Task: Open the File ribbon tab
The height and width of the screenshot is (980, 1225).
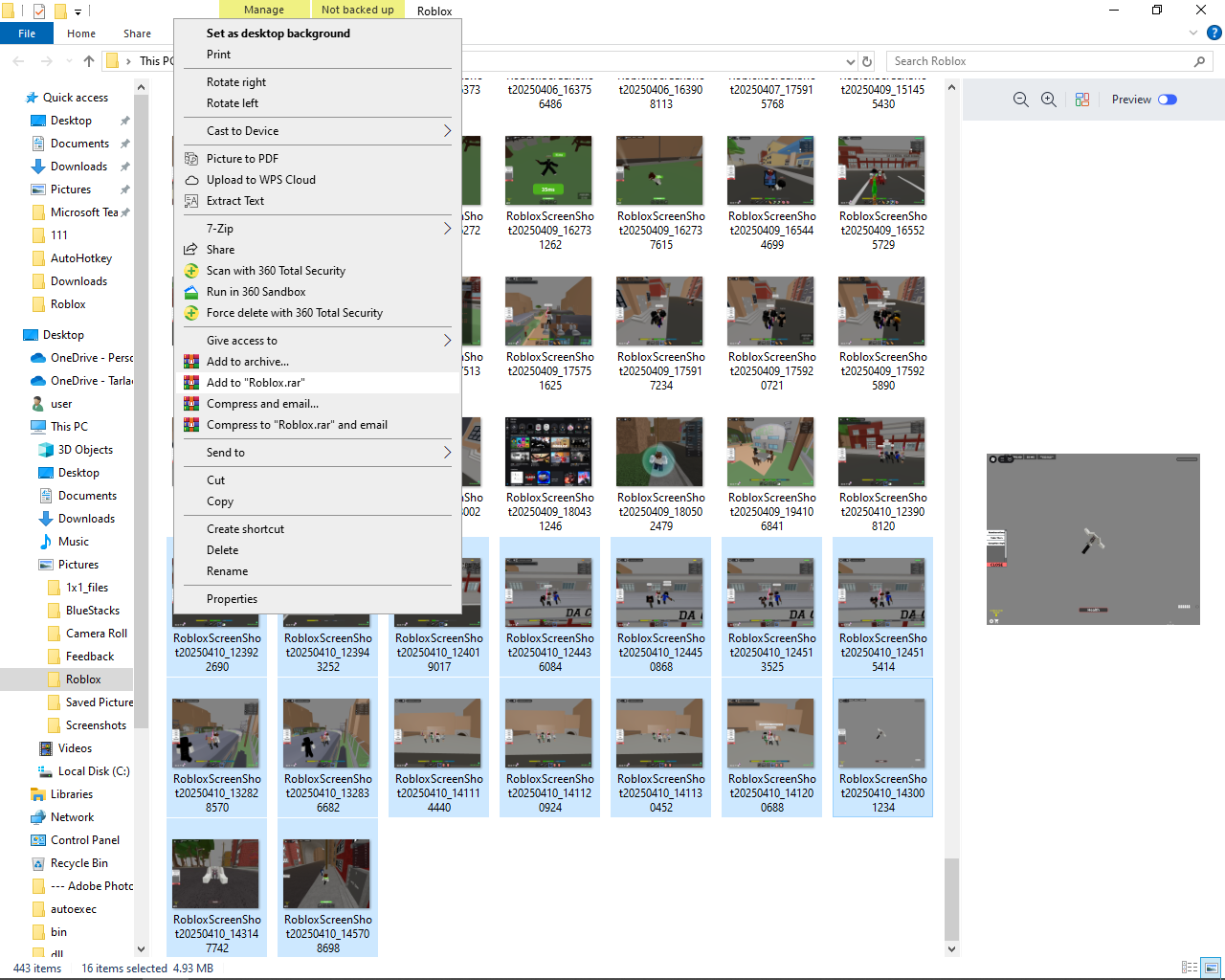Action: (27, 33)
